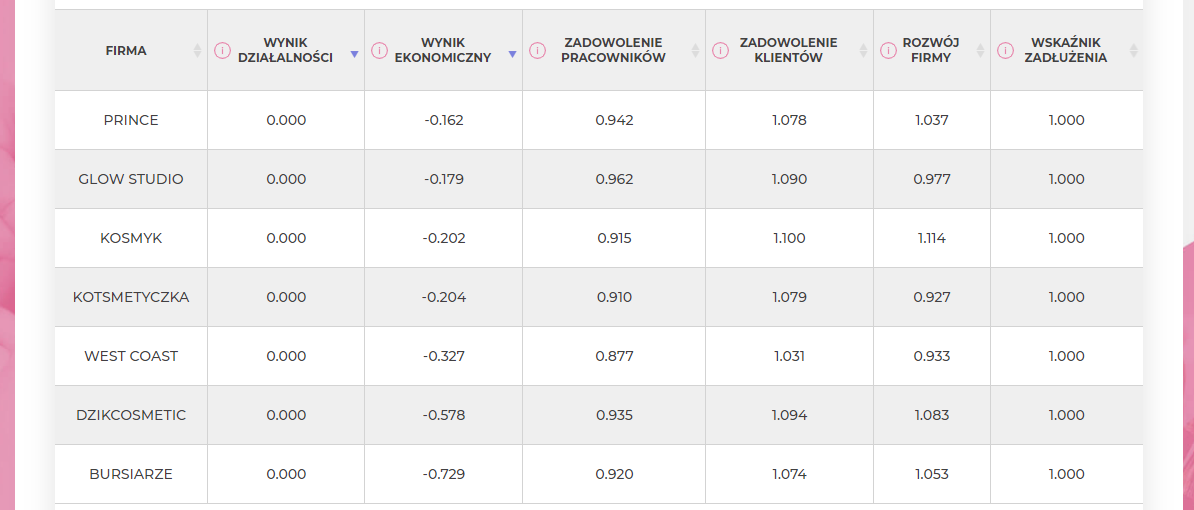The image size is (1194, 510).
Task: Select the PRINCE company row
Action: [x=599, y=120]
